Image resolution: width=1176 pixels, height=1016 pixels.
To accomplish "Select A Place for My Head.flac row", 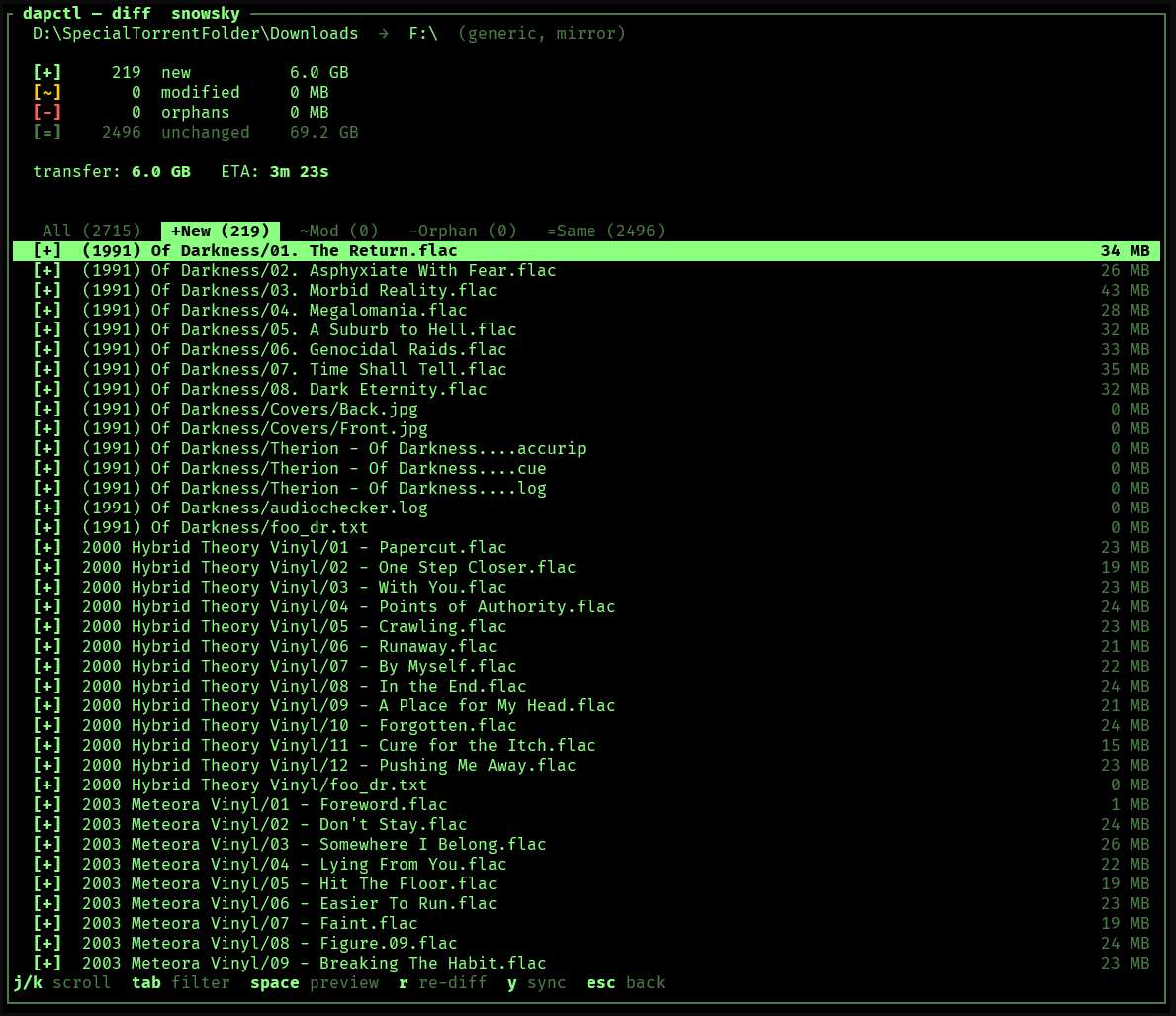I will pos(587,706).
